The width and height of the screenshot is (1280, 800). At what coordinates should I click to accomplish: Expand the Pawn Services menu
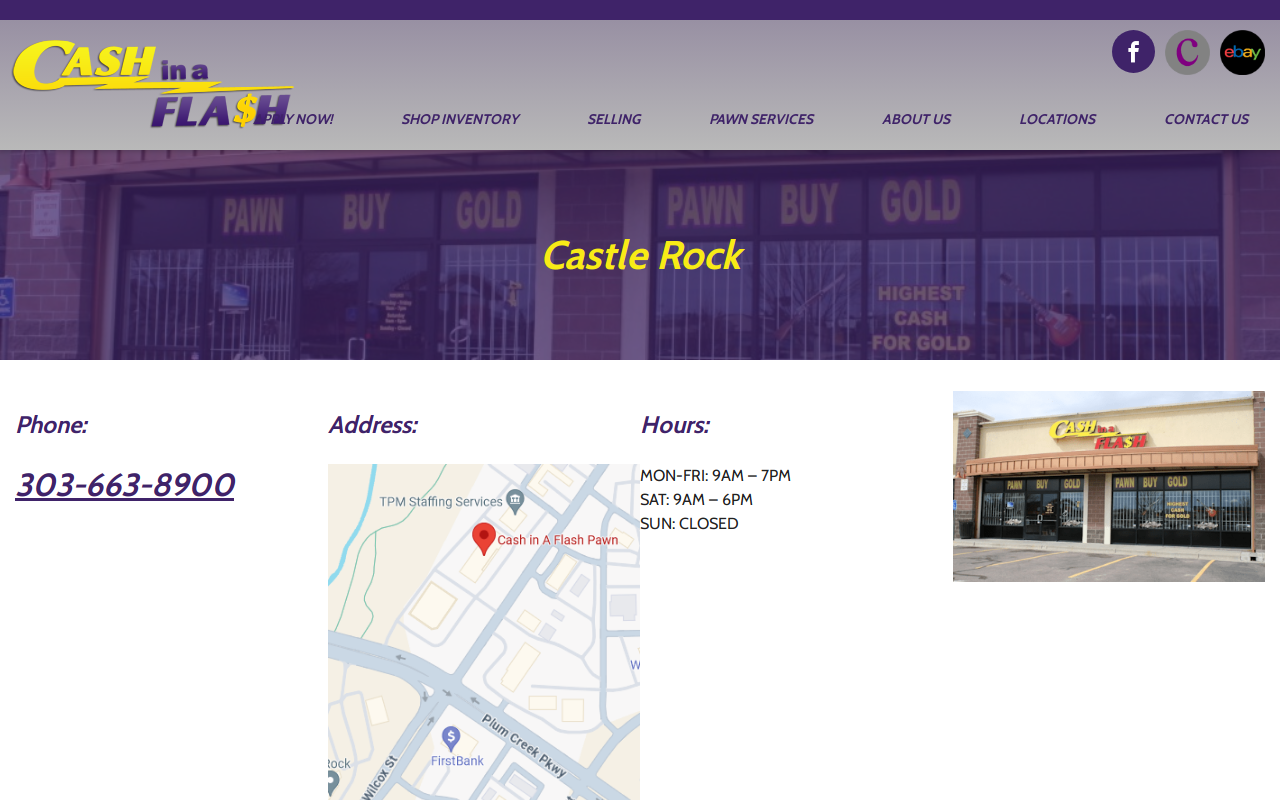point(761,119)
